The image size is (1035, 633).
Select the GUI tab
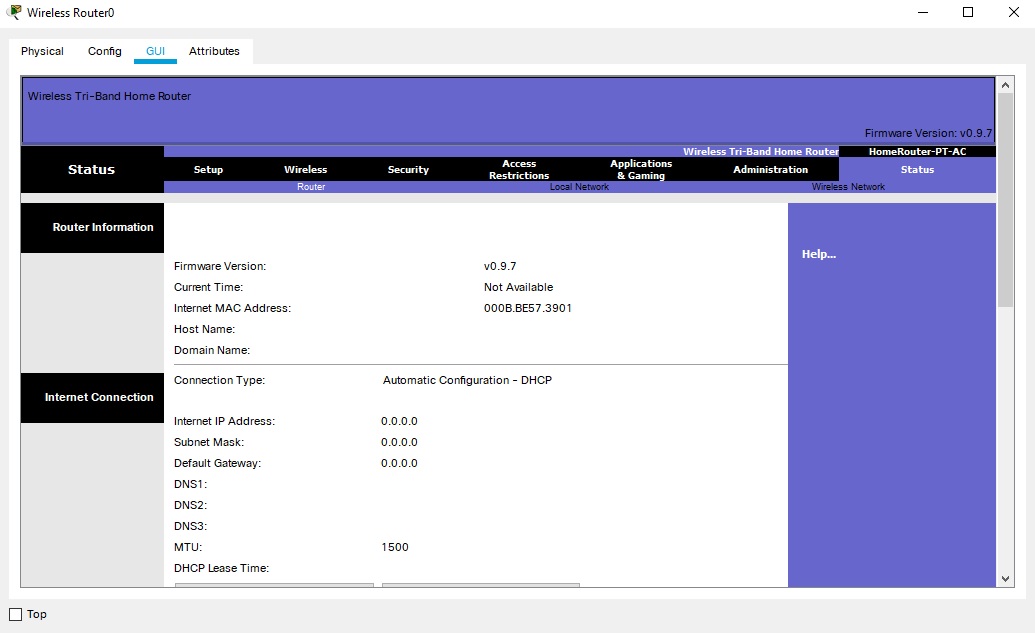(155, 50)
